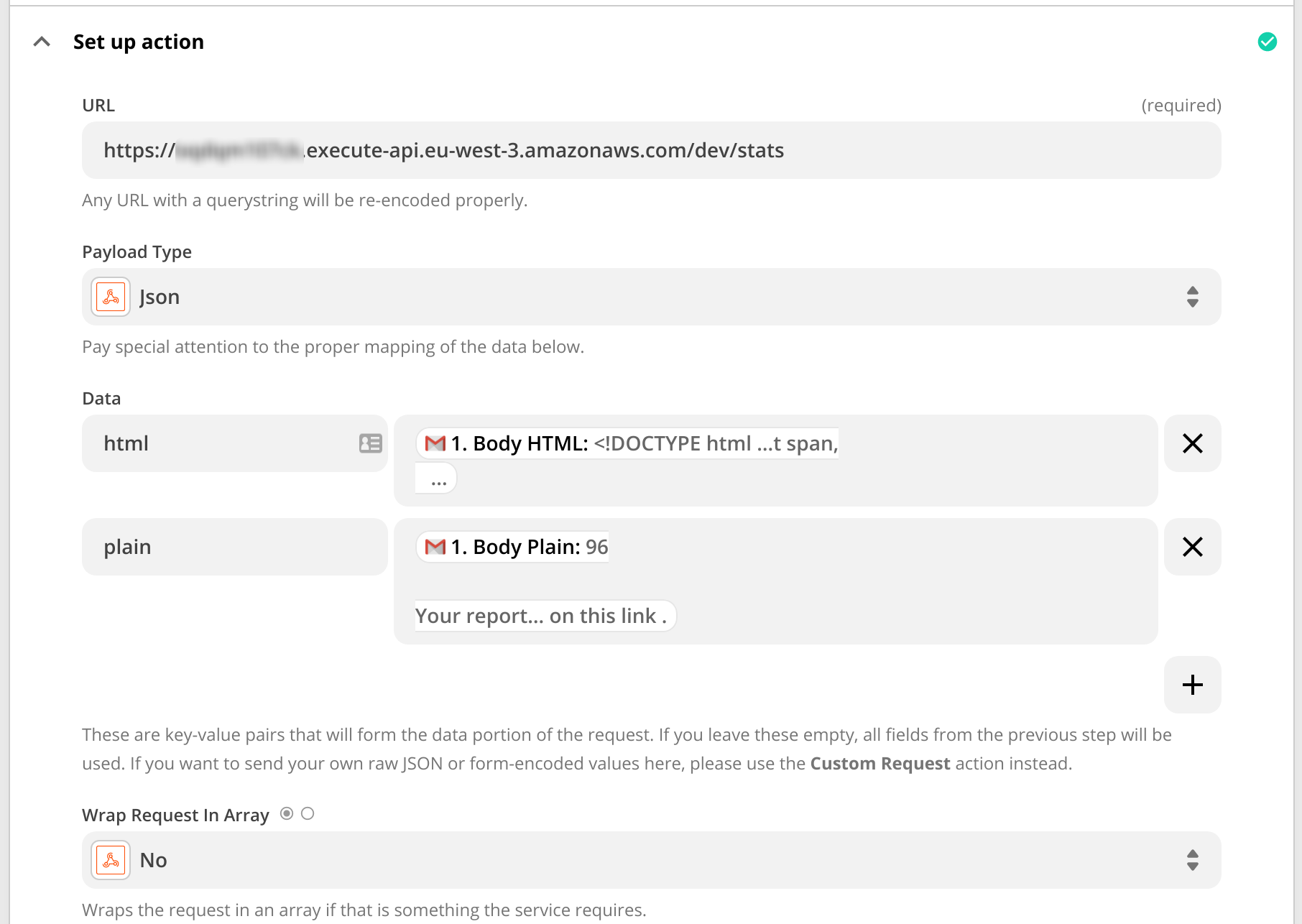1302x924 pixels.
Task: Click the html key field
Action: click(x=223, y=443)
